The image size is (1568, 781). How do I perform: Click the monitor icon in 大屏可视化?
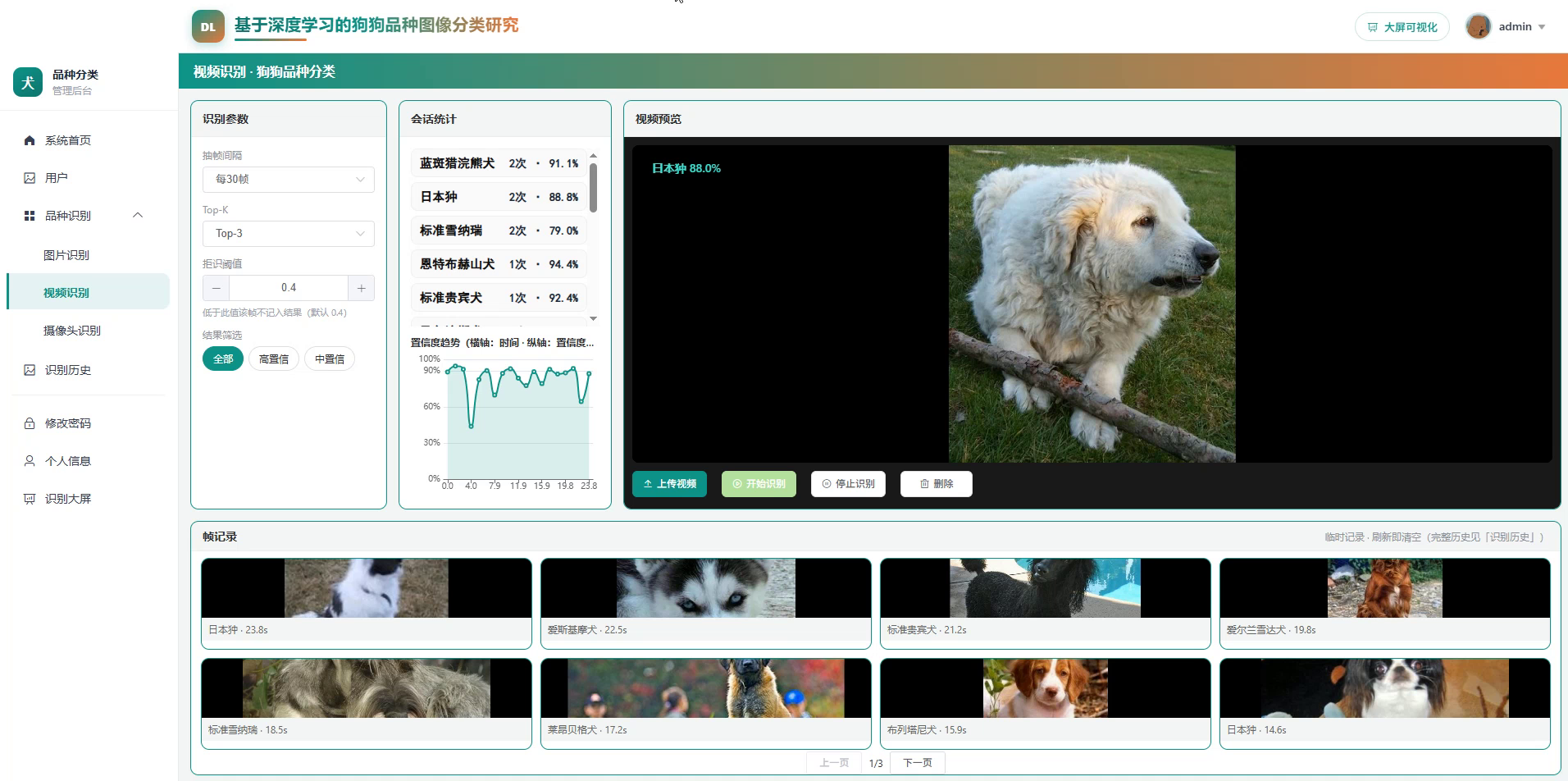pos(1373,27)
